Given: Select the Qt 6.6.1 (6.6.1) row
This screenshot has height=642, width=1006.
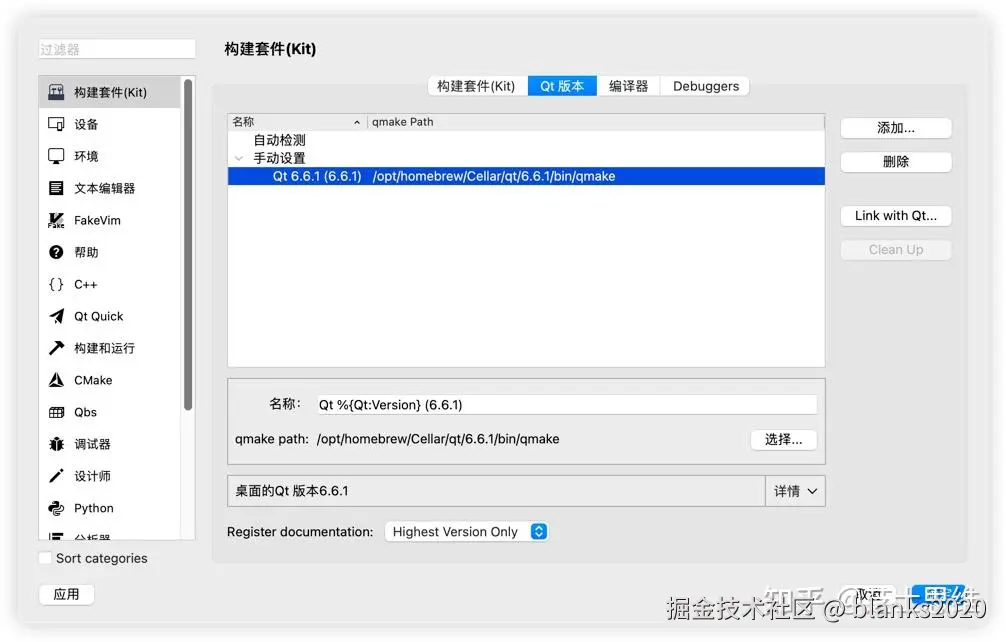Looking at the screenshot, I should coord(526,176).
